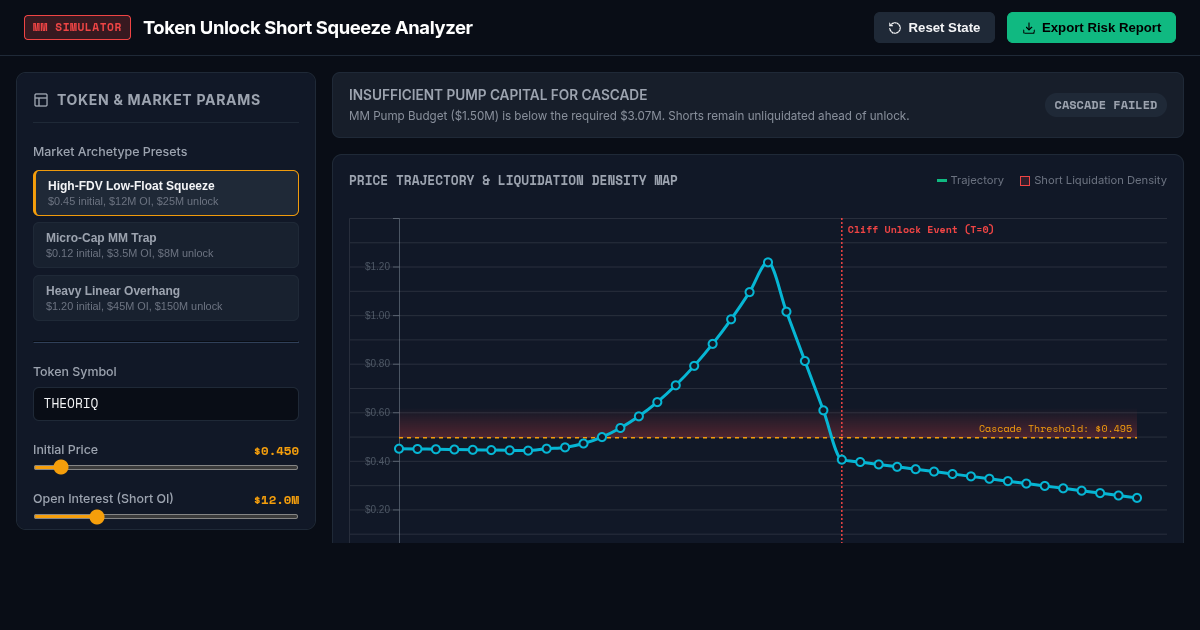Select the High-FDV Low-Float Squeeze preset
Viewport: 1200px width, 630px height.
pos(166,193)
